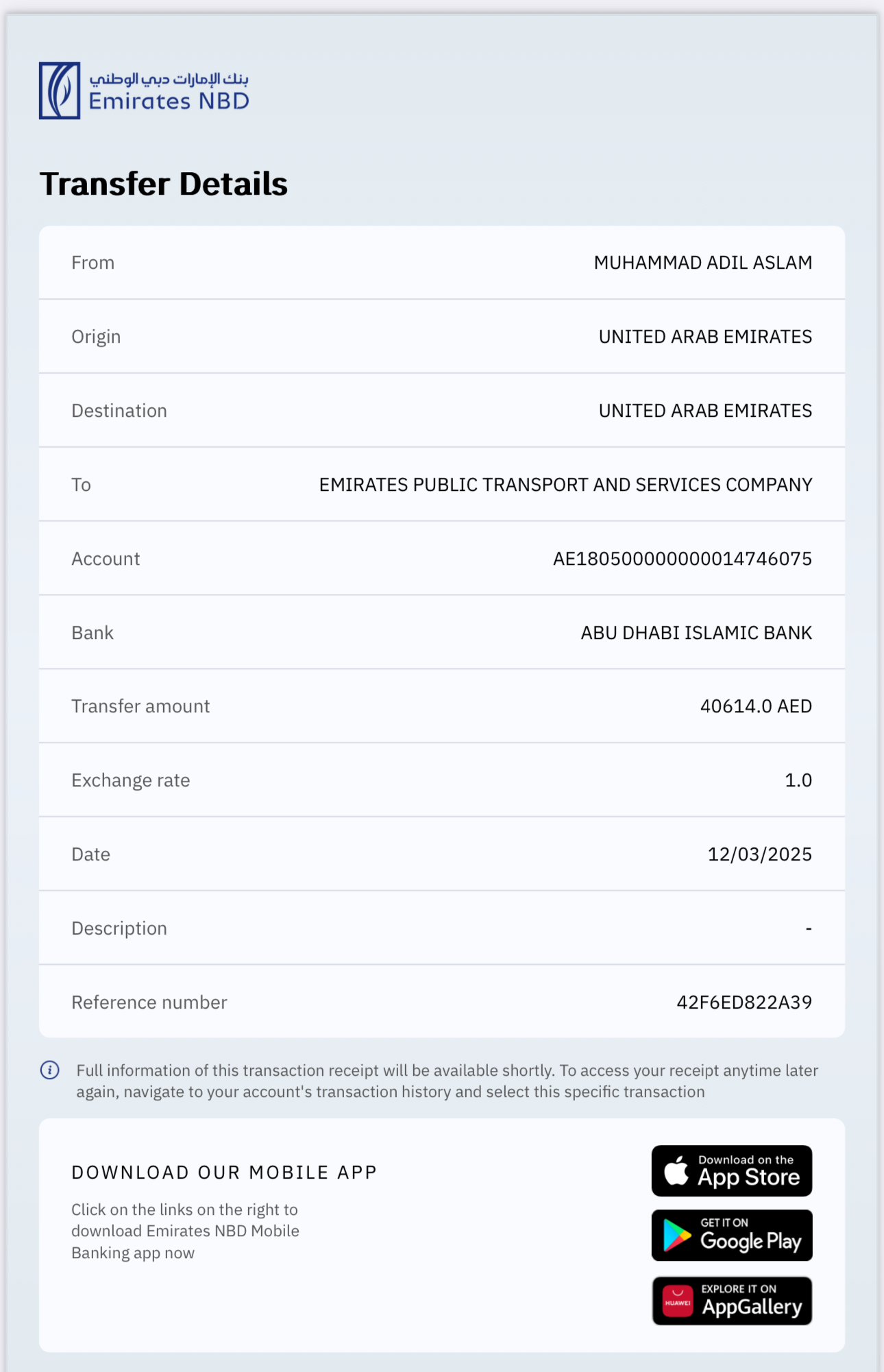This screenshot has width=884, height=1372.
Task: Click the info circle icon beside receipt note
Action: [x=50, y=1070]
